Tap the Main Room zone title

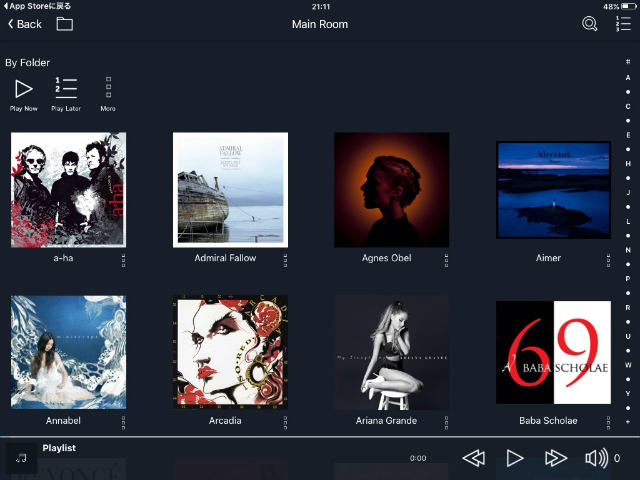[320, 24]
